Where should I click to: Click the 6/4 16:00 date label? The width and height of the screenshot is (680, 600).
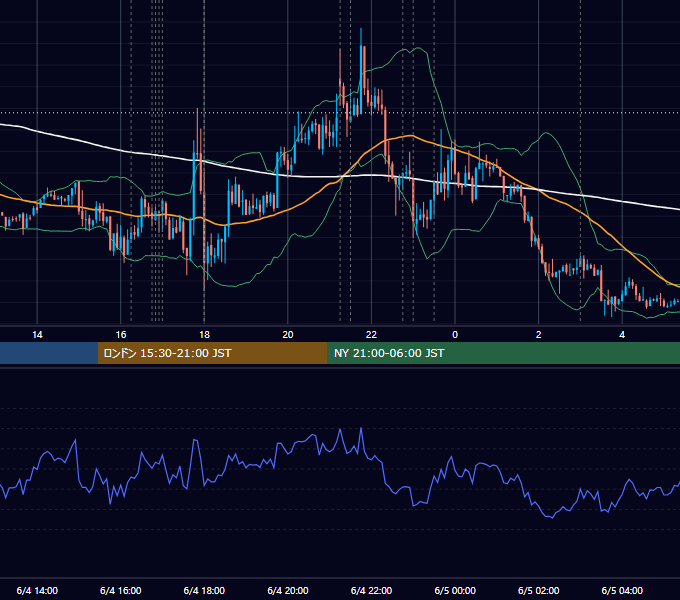121,590
